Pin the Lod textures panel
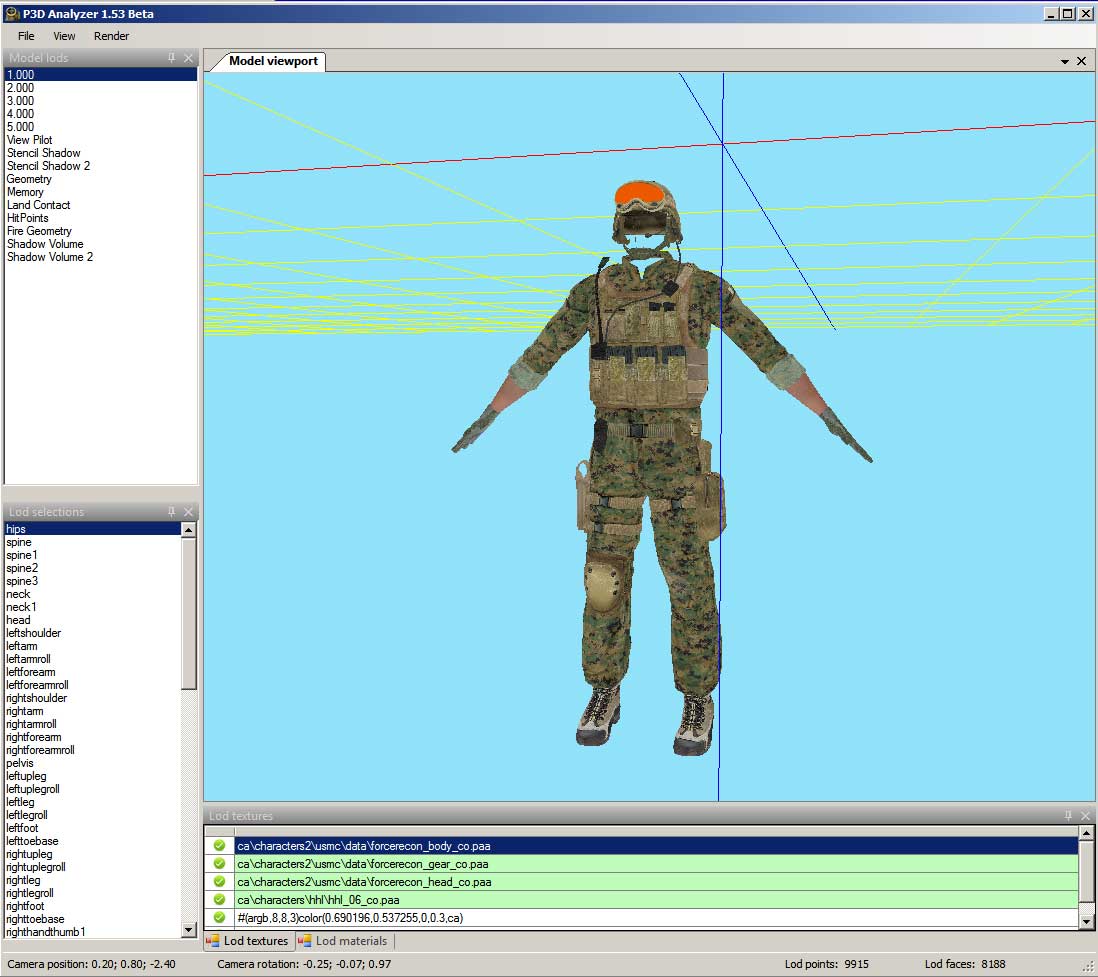 coord(1068,816)
